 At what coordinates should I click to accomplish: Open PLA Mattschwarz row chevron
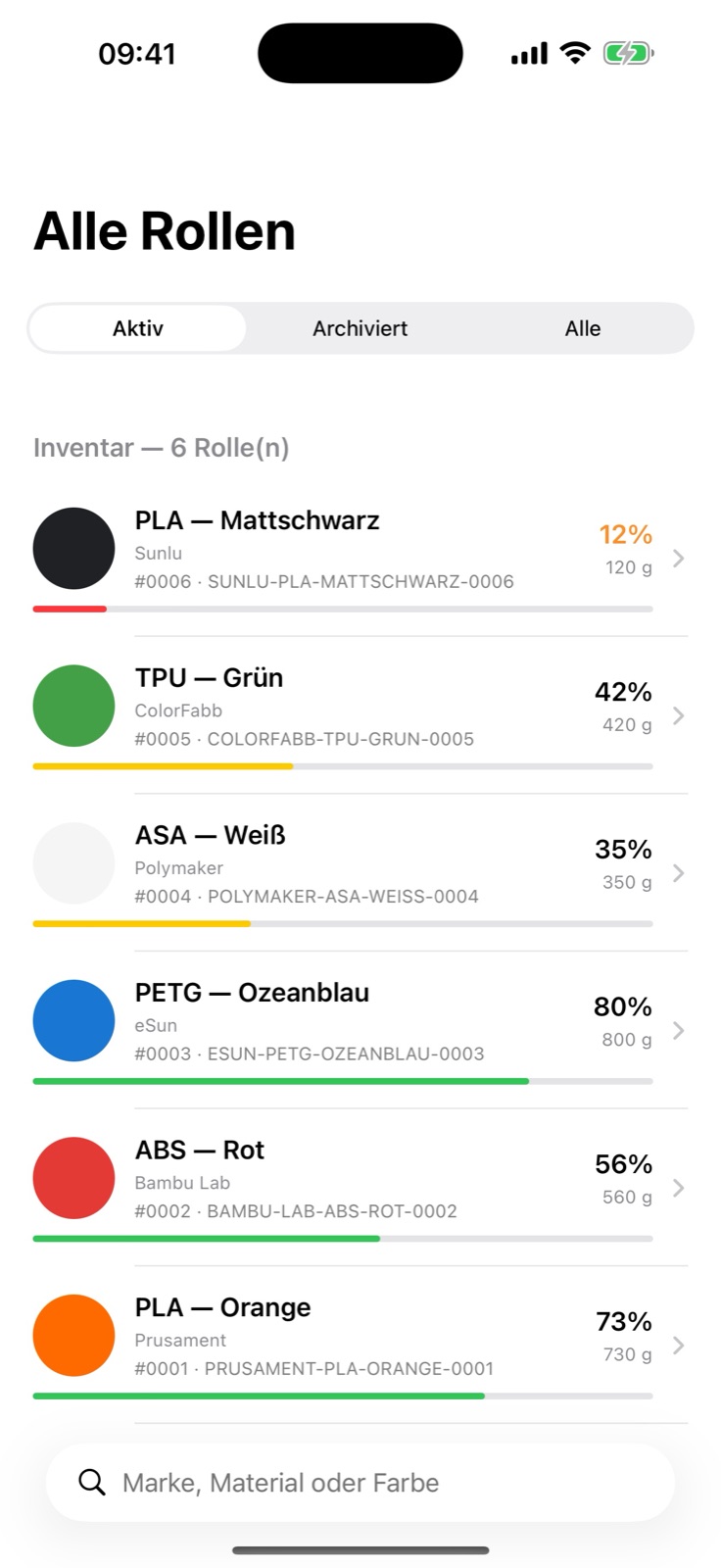pyautogui.click(x=678, y=558)
